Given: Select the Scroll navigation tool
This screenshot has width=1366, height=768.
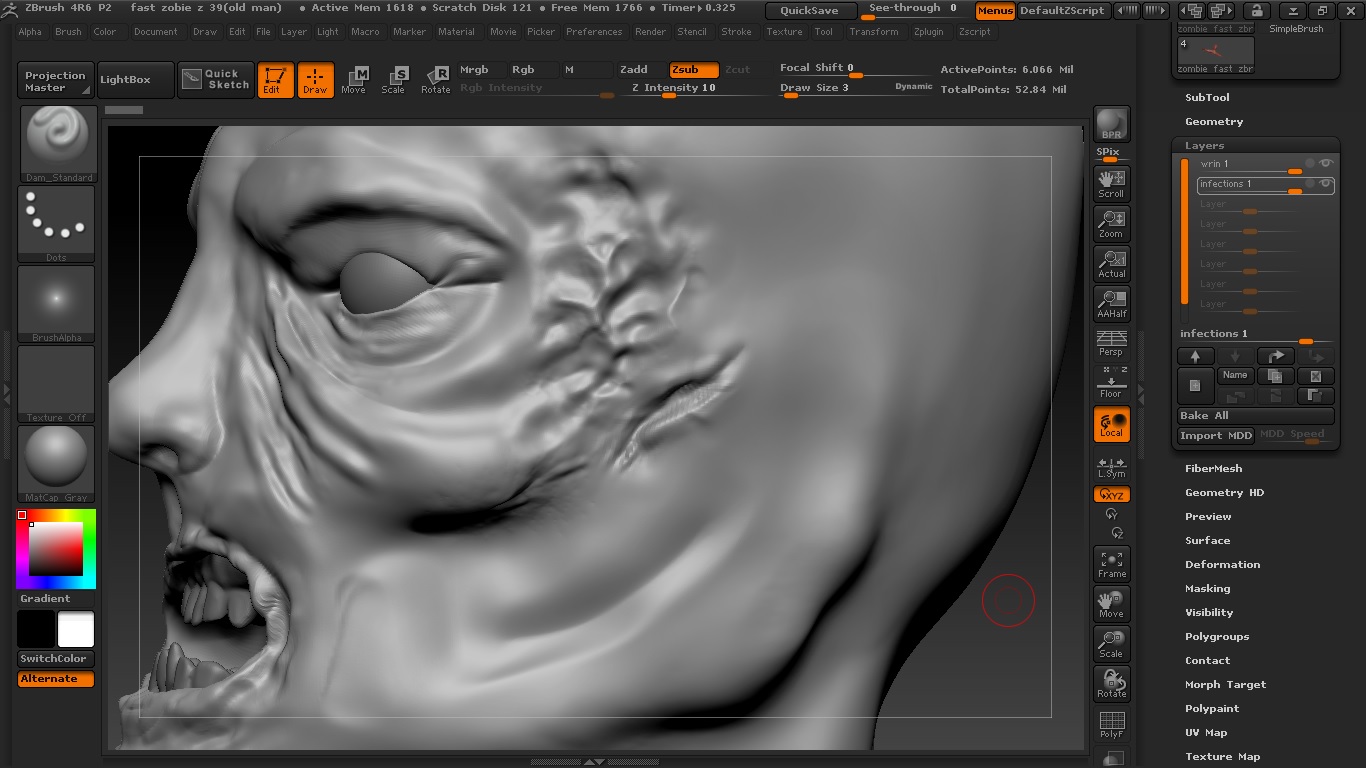Looking at the screenshot, I should click(1111, 181).
